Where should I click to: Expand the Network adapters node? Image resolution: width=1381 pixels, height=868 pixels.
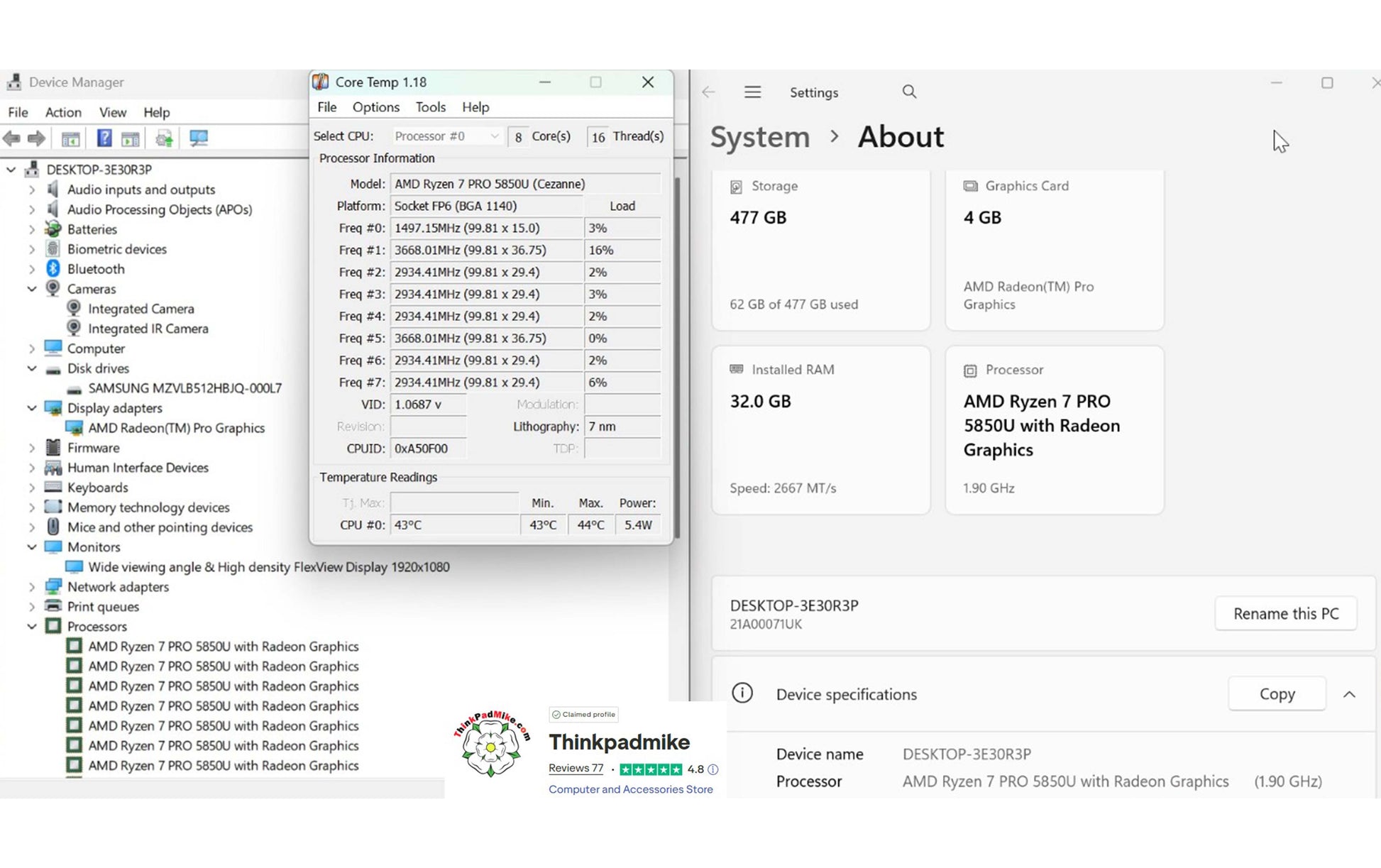[32, 587]
